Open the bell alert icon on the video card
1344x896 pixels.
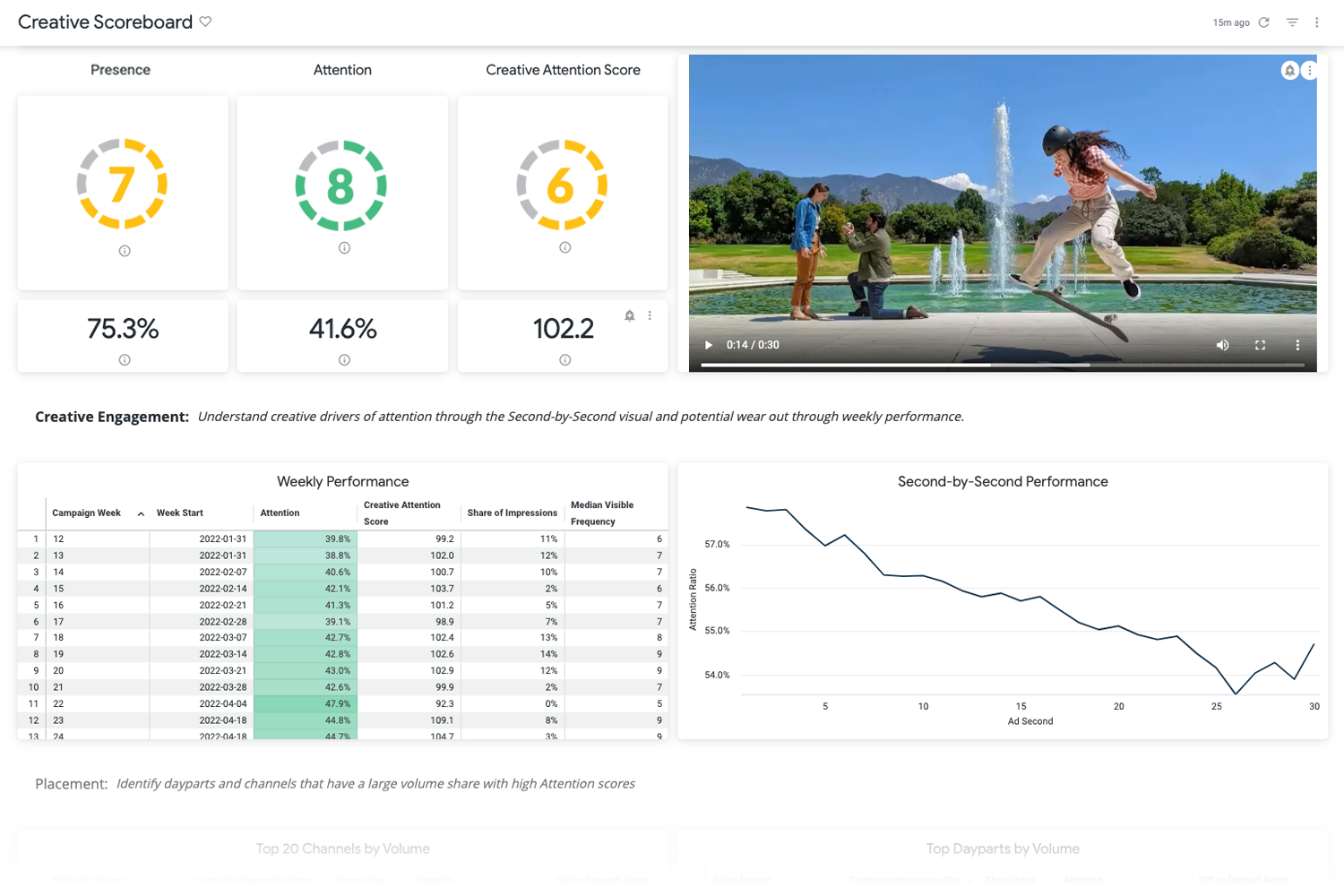pyautogui.click(x=1289, y=70)
